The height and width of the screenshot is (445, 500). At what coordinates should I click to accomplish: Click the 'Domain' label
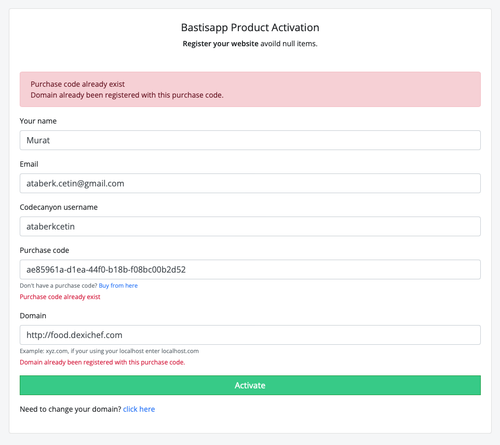(x=33, y=316)
